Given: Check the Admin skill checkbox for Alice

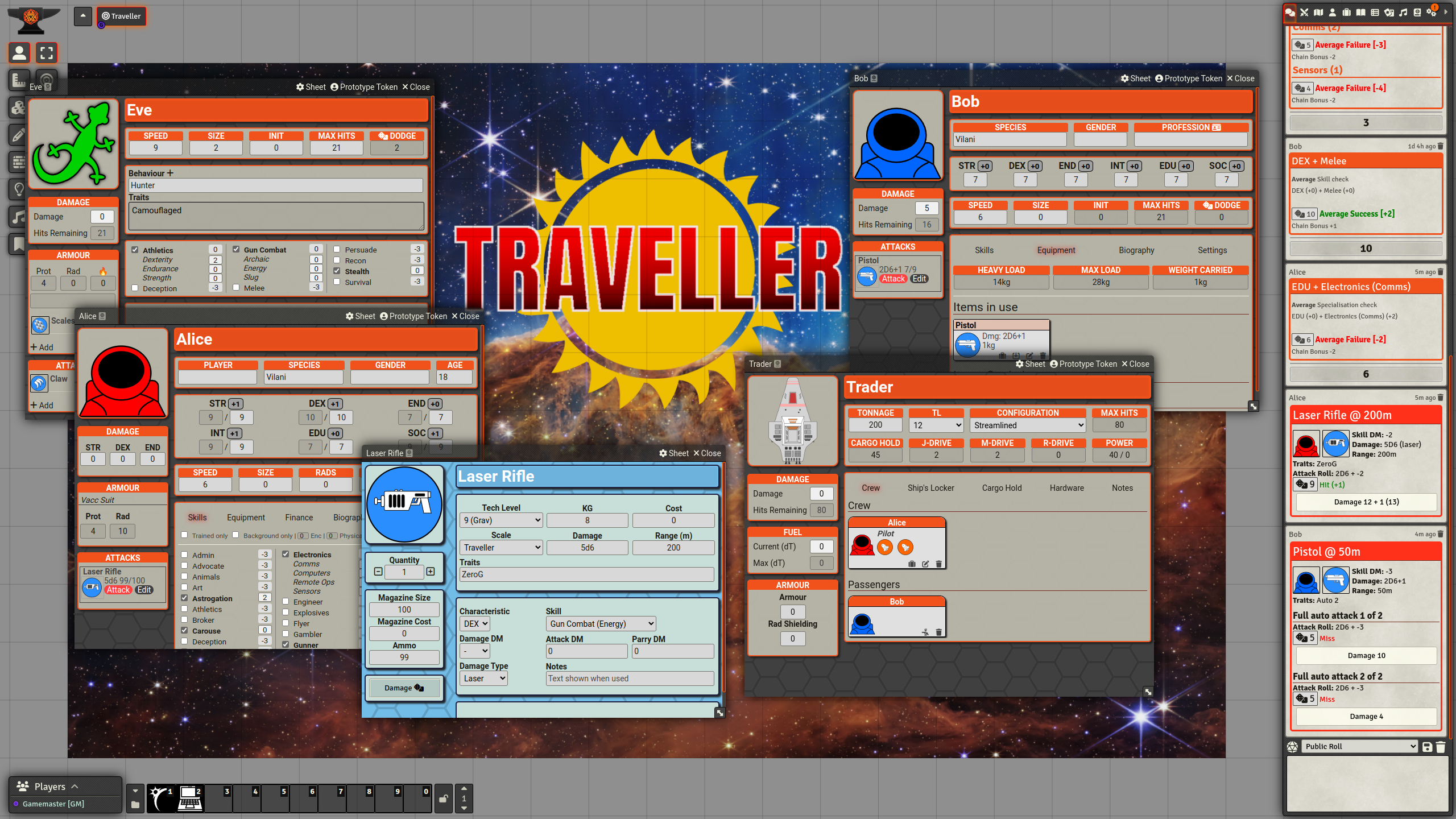Looking at the screenshot, I should (184, 555).
